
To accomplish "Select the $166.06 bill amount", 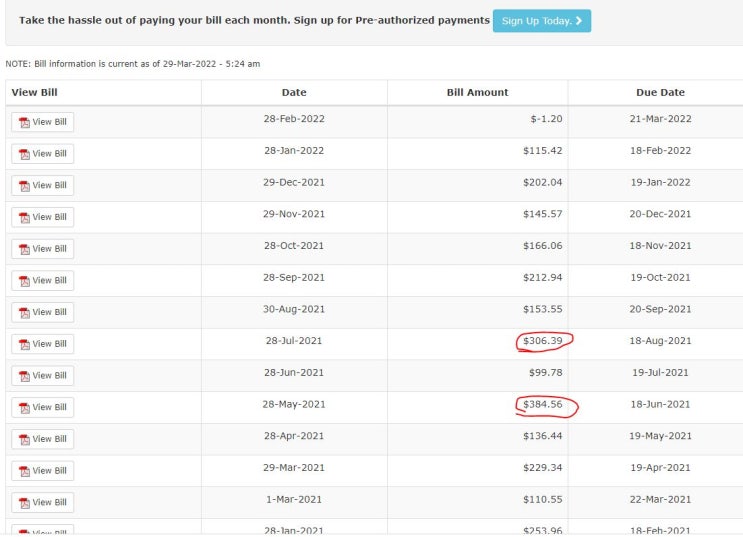I will point(543,246).
